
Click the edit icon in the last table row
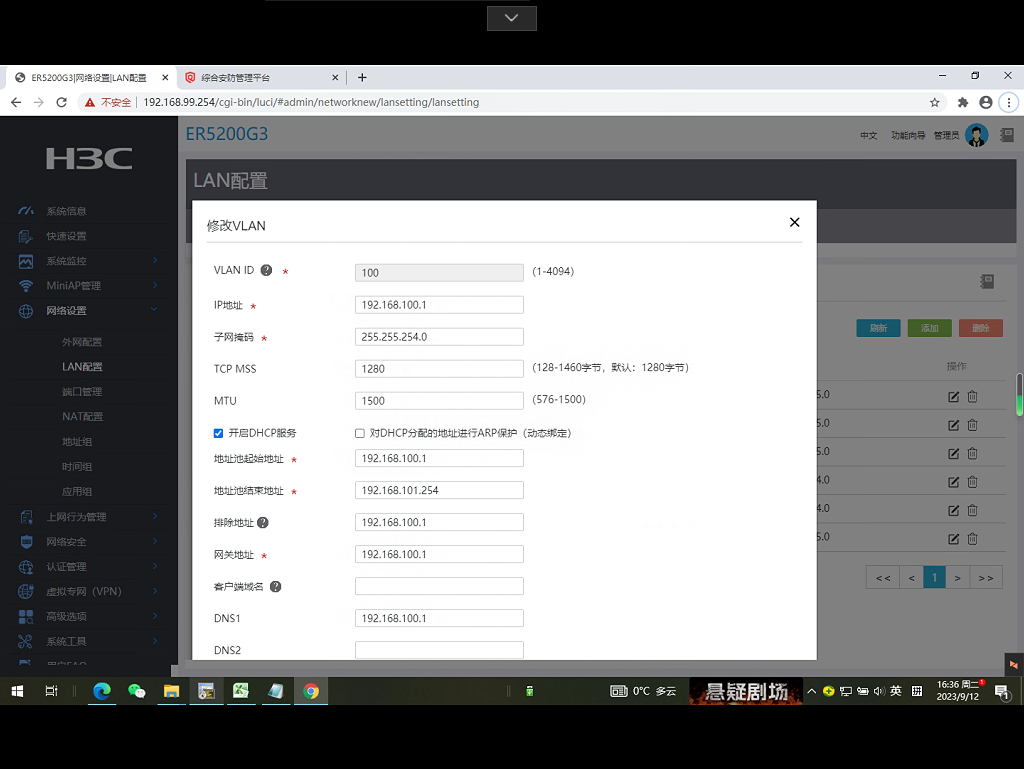tap(953, 539)
